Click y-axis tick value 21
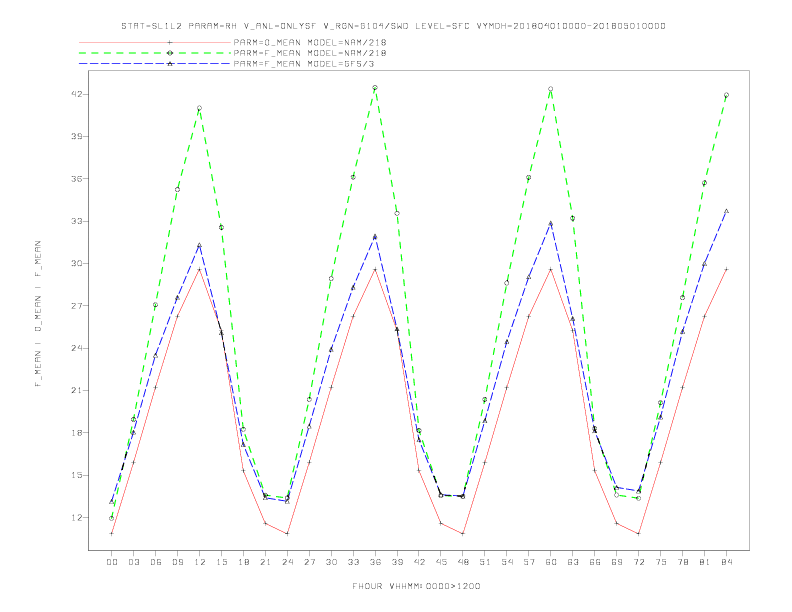 pyautogui.click(x=77, y=390)
